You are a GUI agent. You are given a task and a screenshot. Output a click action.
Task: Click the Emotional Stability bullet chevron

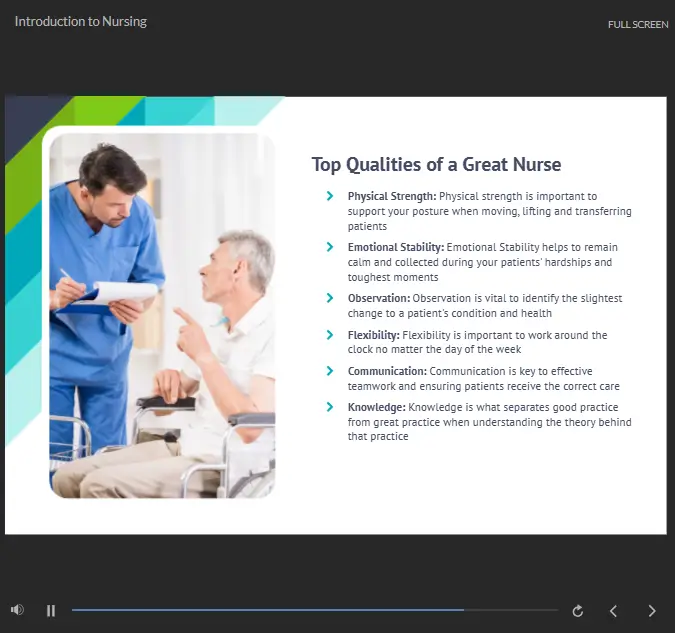tap(330, 247)
